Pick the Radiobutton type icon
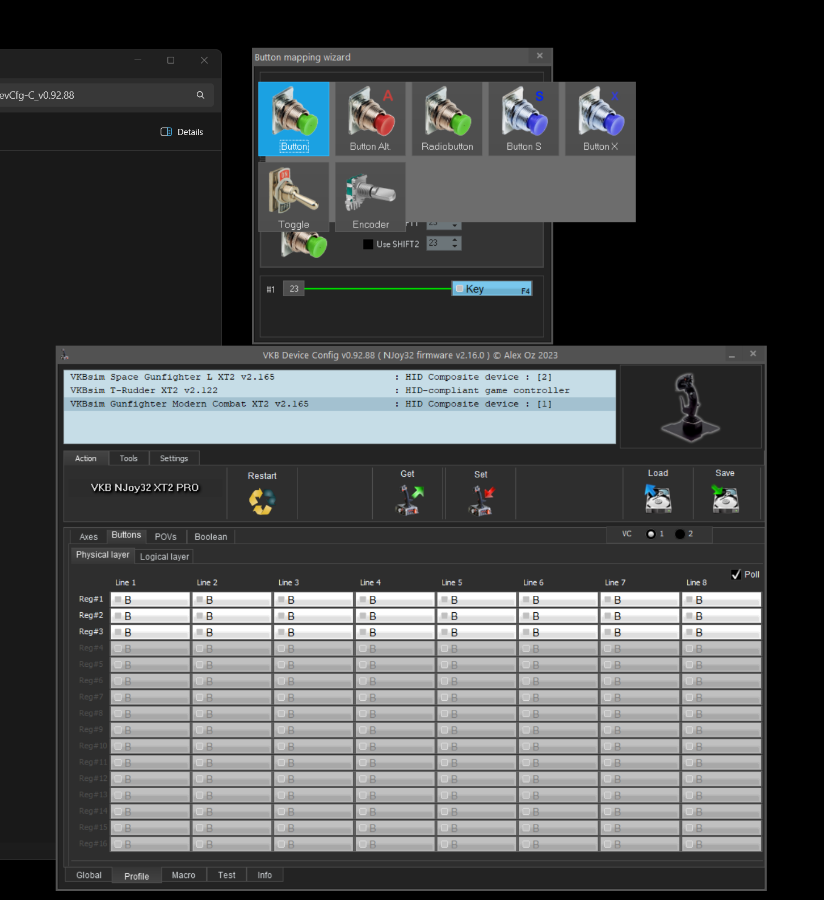824x900 pixels. coord(447,119)
